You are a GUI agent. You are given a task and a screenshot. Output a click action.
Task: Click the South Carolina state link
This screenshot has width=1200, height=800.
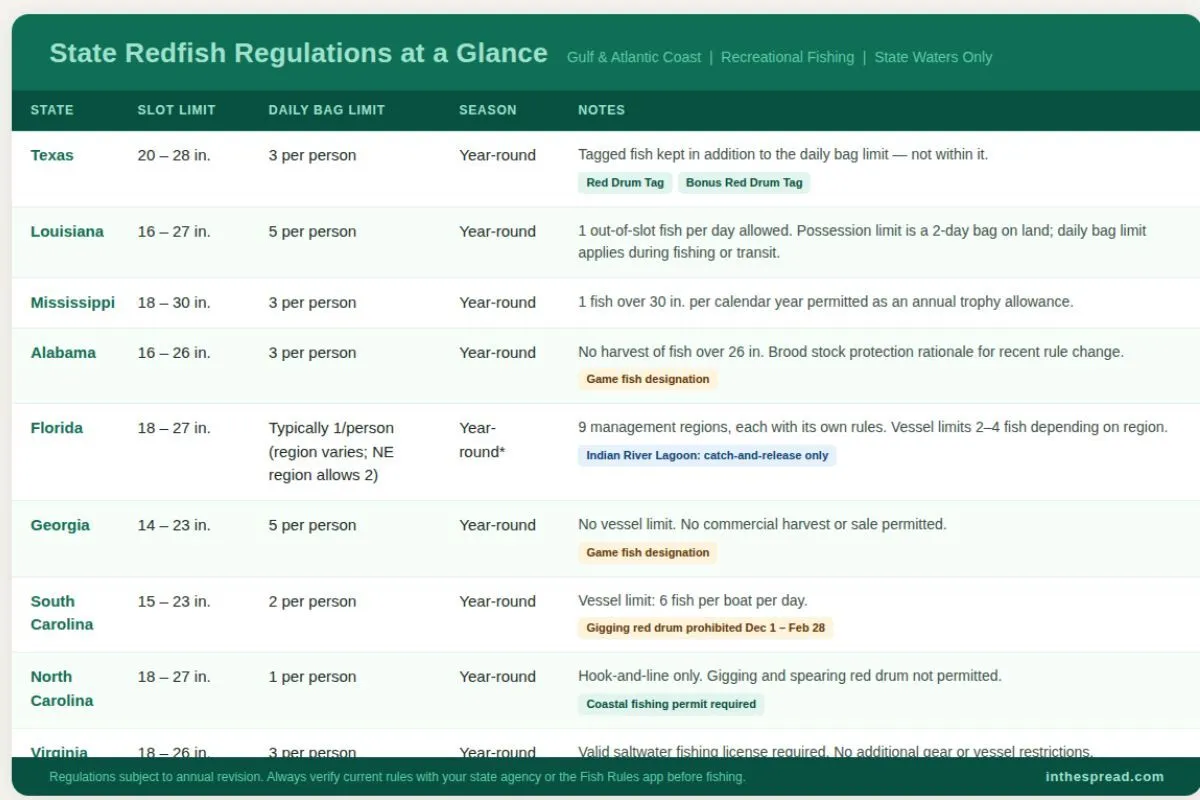62,613
